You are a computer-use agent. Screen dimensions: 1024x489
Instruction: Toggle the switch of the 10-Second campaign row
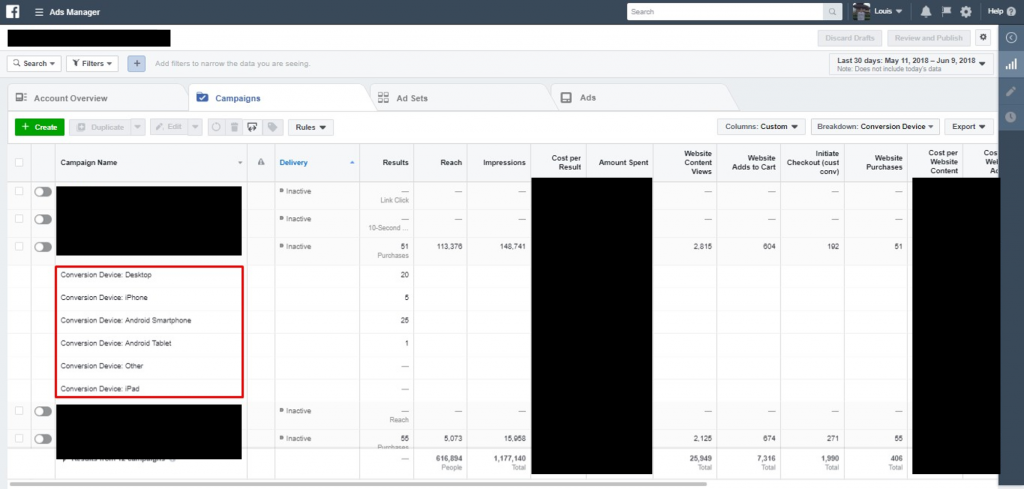pyautogui.click(x=43, y=219)
